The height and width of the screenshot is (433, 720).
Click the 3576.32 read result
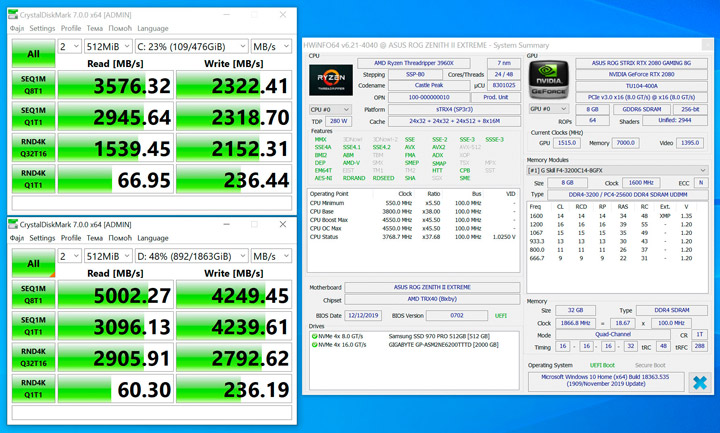coord(116,85)
